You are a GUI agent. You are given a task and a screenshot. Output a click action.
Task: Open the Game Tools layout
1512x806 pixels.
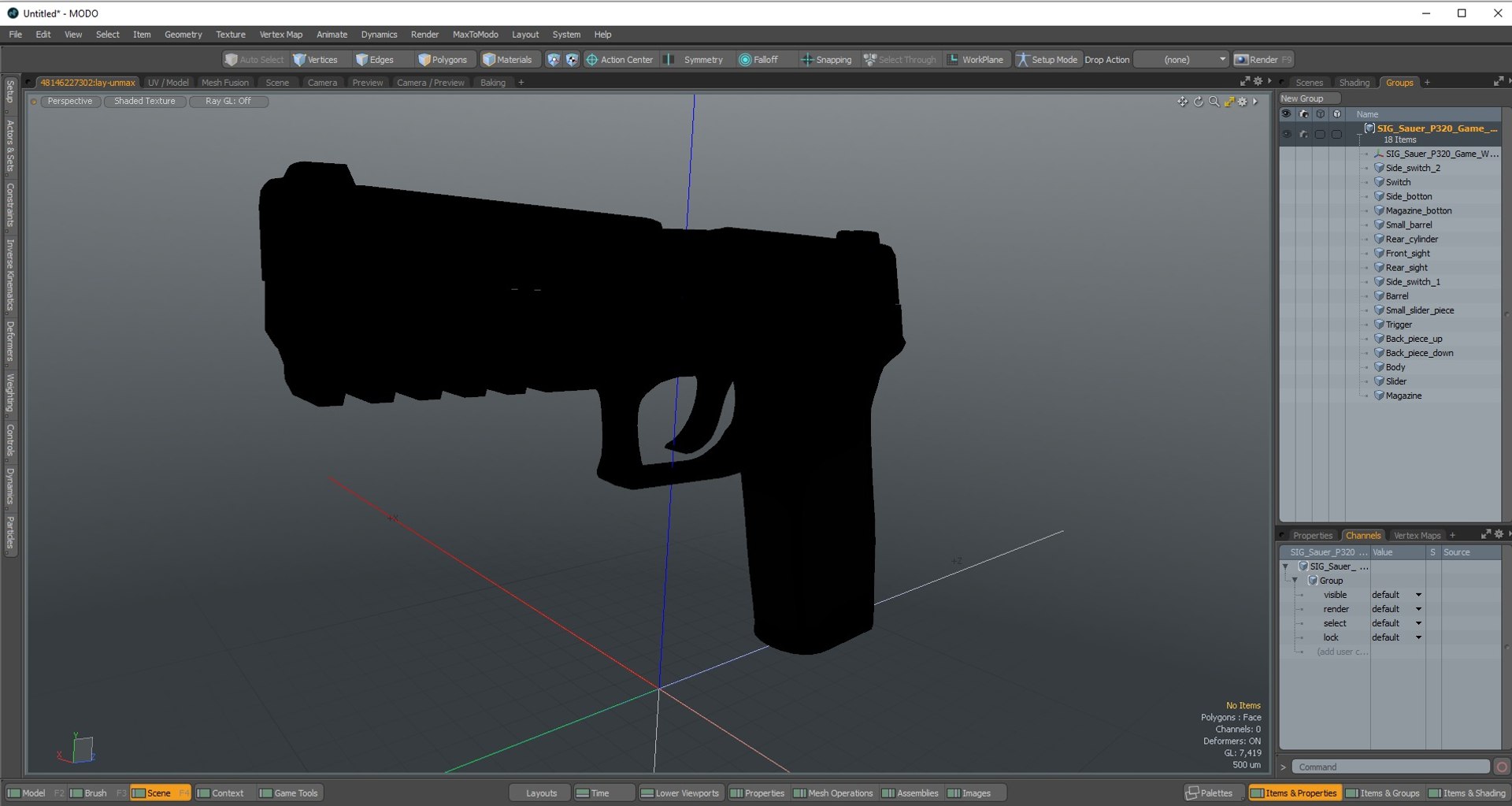(289, 793)
